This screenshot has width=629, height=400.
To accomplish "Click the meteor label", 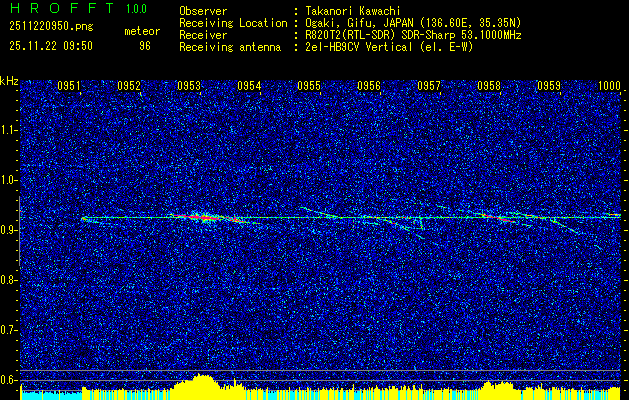I will click(x=142, y=31).
